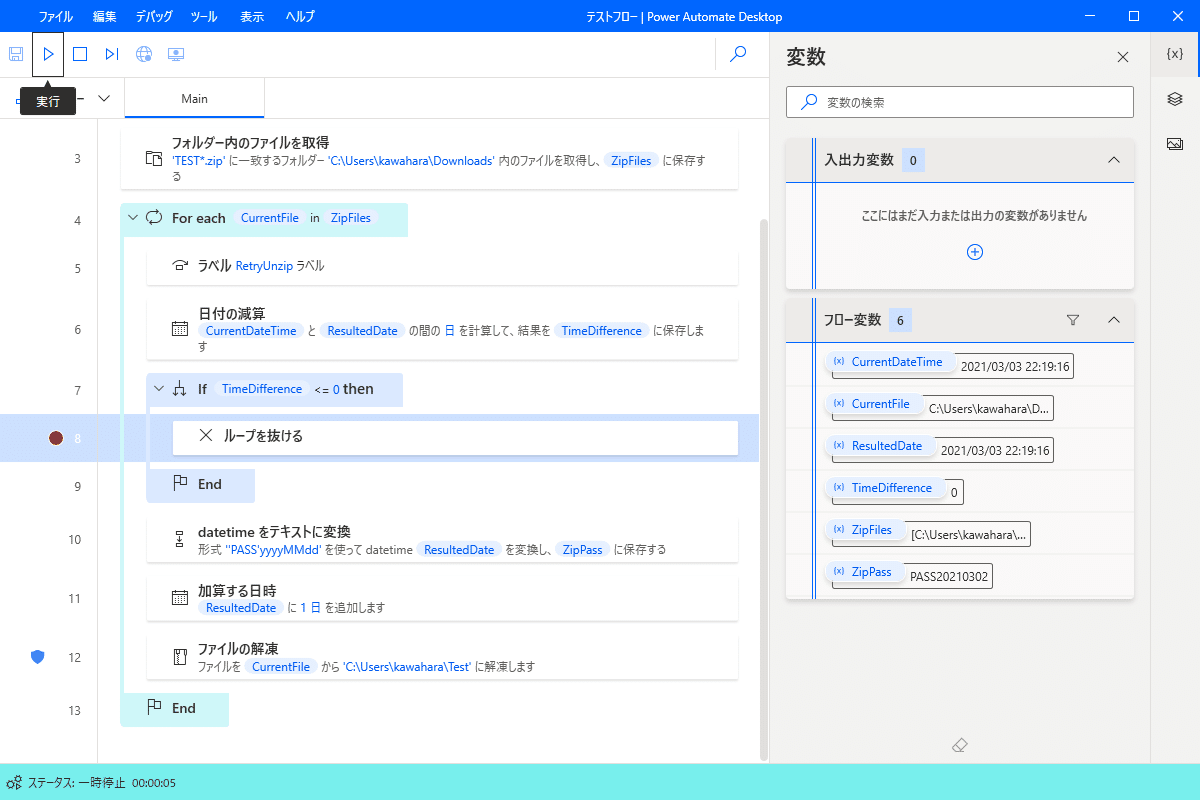Select the 日付の減算 action
Image resolution: width=1200 pixels, height=800 pixels.
pyautogui.click(x=442, y=329)
